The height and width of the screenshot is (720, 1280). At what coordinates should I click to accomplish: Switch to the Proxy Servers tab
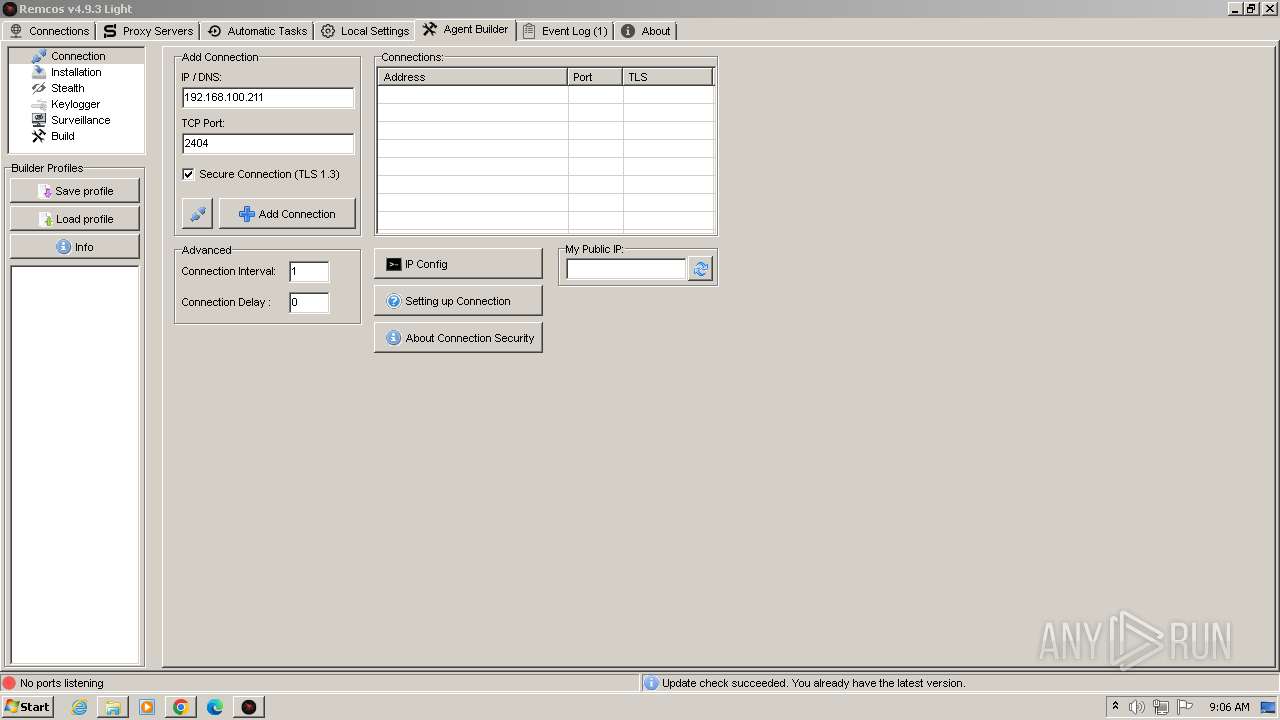[148, 31]
